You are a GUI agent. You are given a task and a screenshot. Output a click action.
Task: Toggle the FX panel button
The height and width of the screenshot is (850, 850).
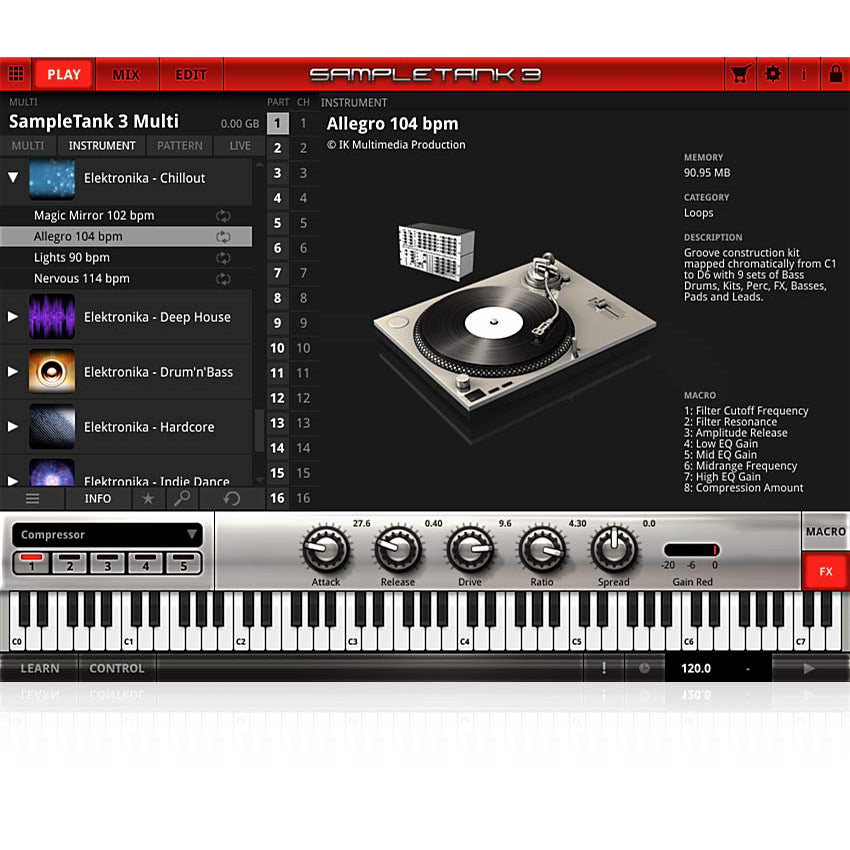[825, 571]
